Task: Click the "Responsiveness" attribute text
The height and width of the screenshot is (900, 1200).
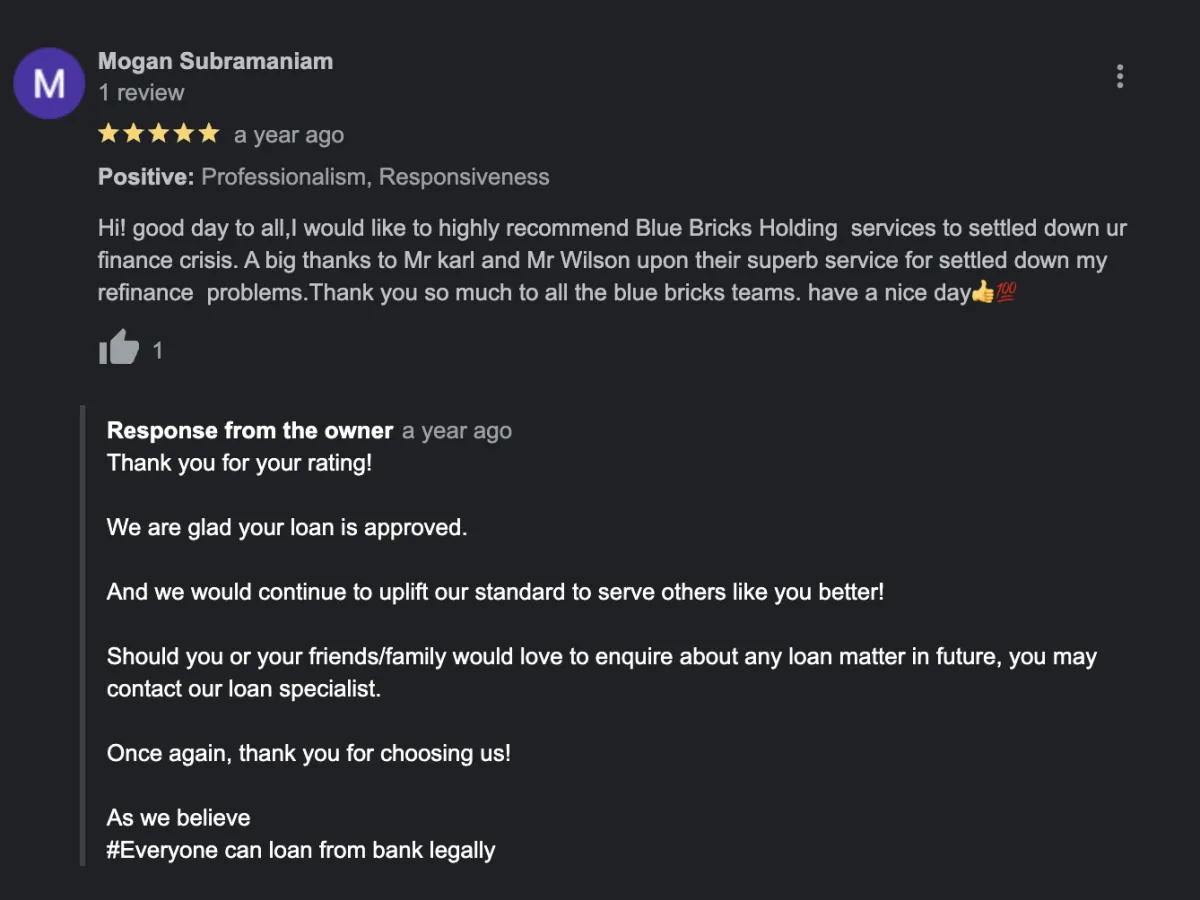Action: [x=464, y=177]
